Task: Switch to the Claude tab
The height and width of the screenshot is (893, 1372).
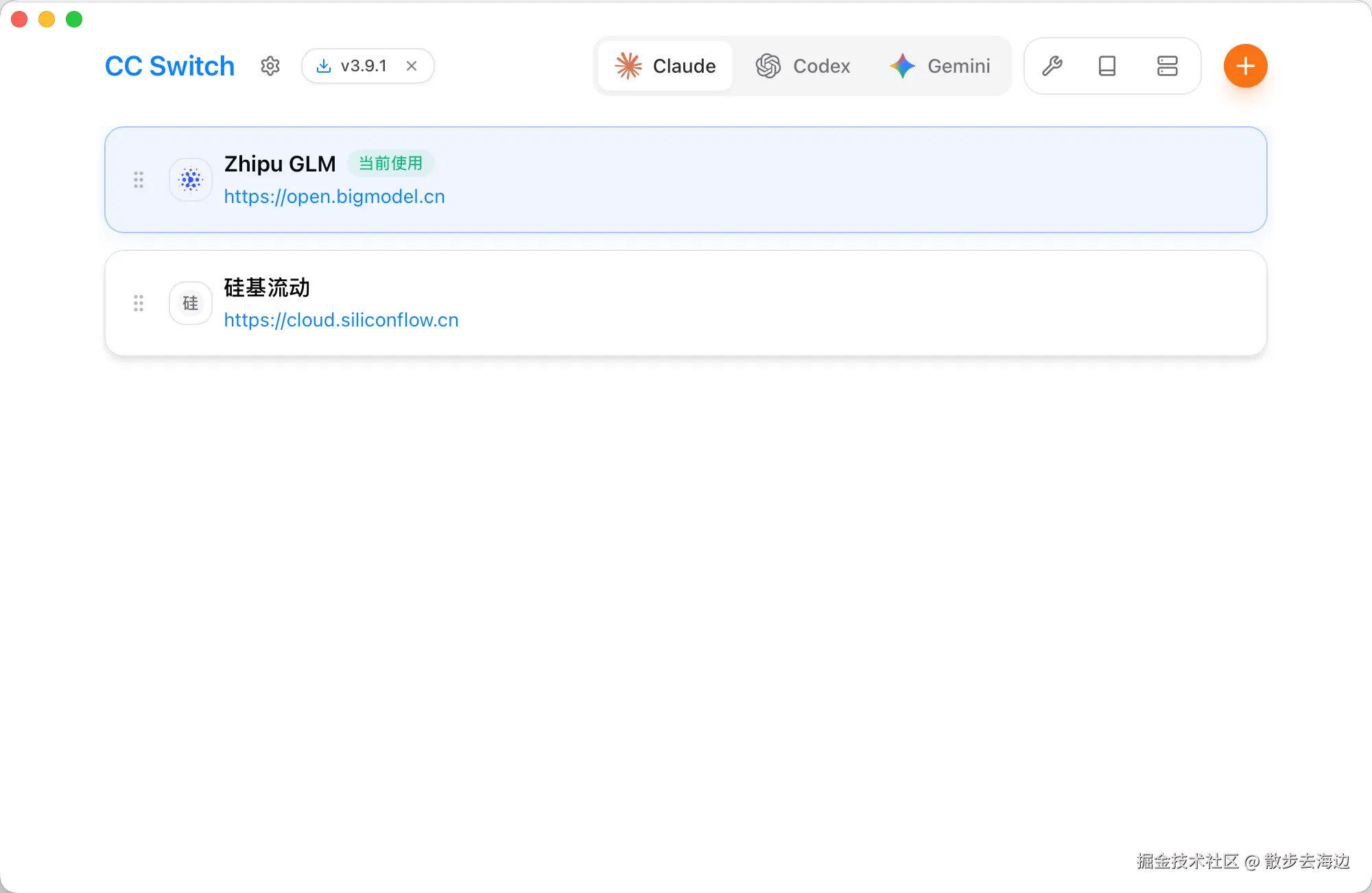Action: coord(665,66)
